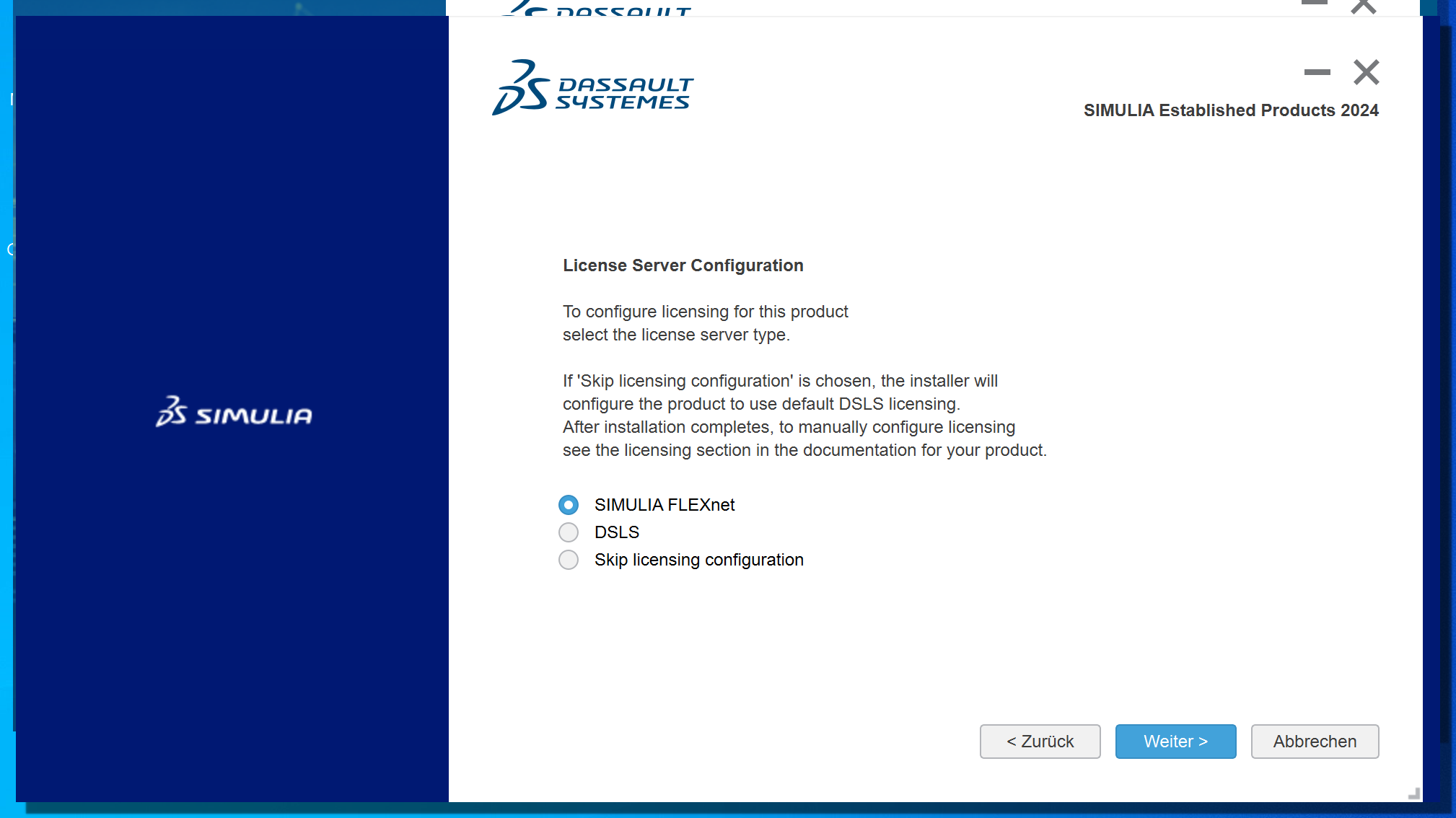Screen dimensions: 1456x818
Task: Click 'SIMULIA Established Products 2024' title text
Action: (1231, 110)
